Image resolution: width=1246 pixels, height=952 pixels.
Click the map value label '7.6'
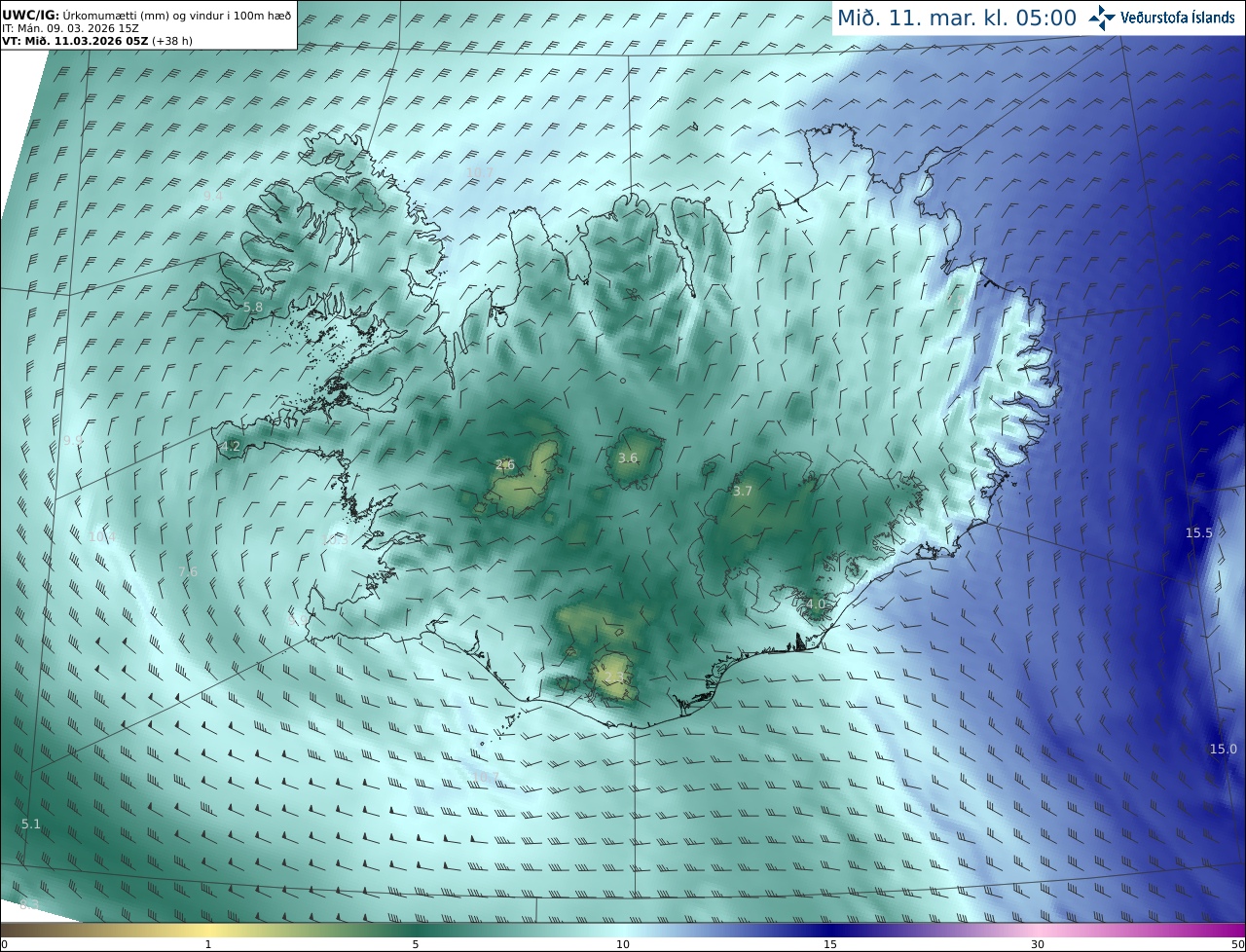tap(188, 571)
